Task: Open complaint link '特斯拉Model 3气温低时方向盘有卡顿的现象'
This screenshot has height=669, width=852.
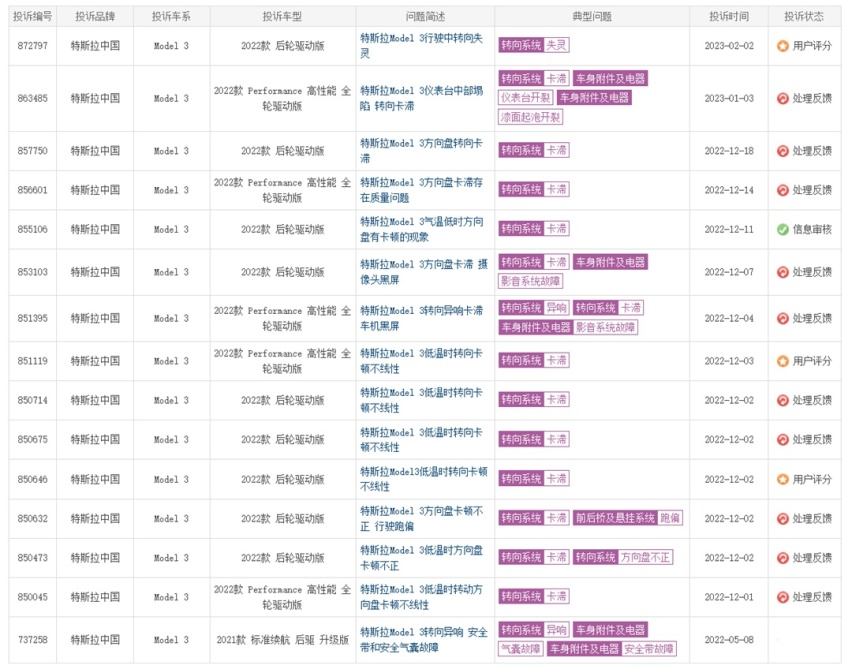Action: click(x=422, y=229)
